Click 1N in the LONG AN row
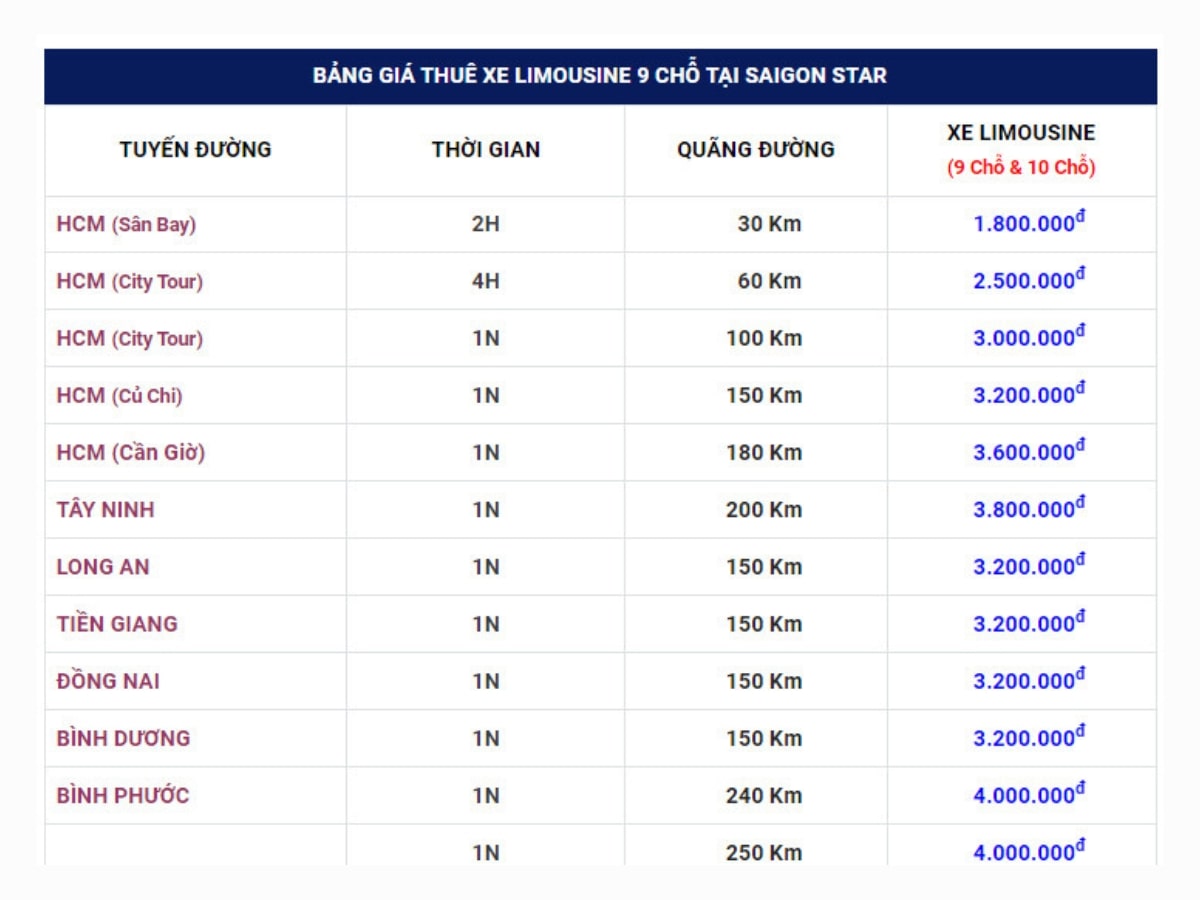 click(x=486, y=567)
